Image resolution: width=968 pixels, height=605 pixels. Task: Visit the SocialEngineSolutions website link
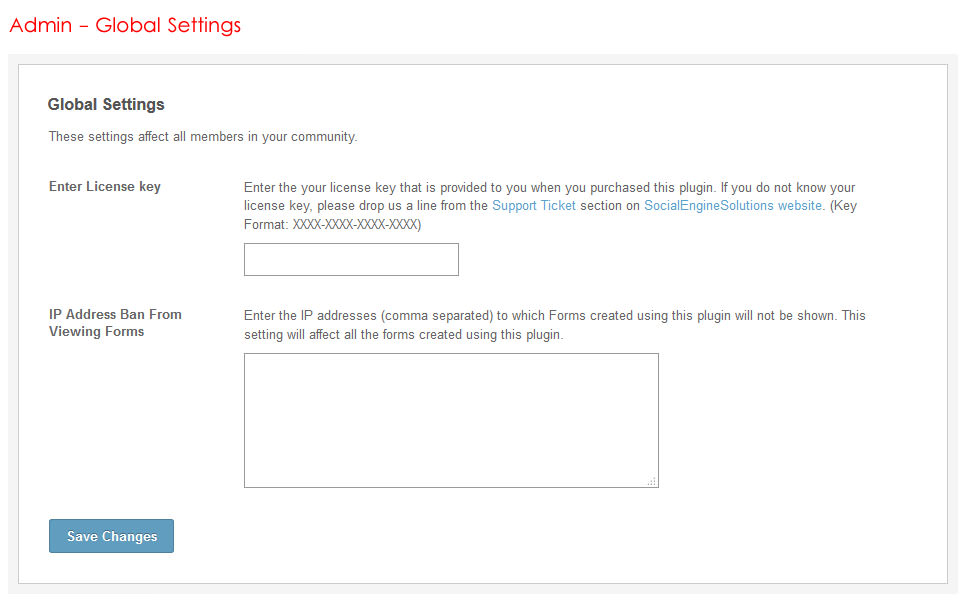[733, 206]
